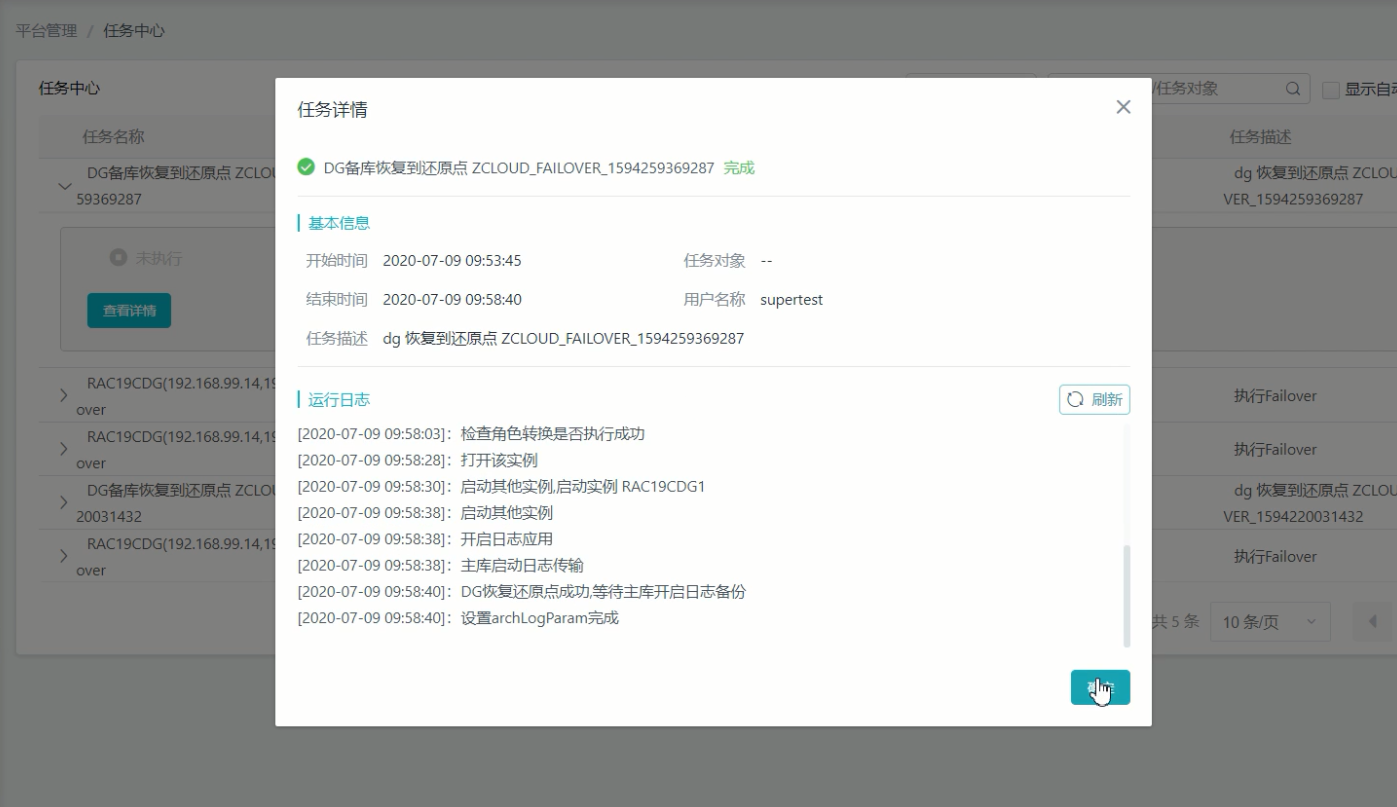Close the 任务详情 dialog via the X icon
The image size is (1397, 807).
point(1122,107)
